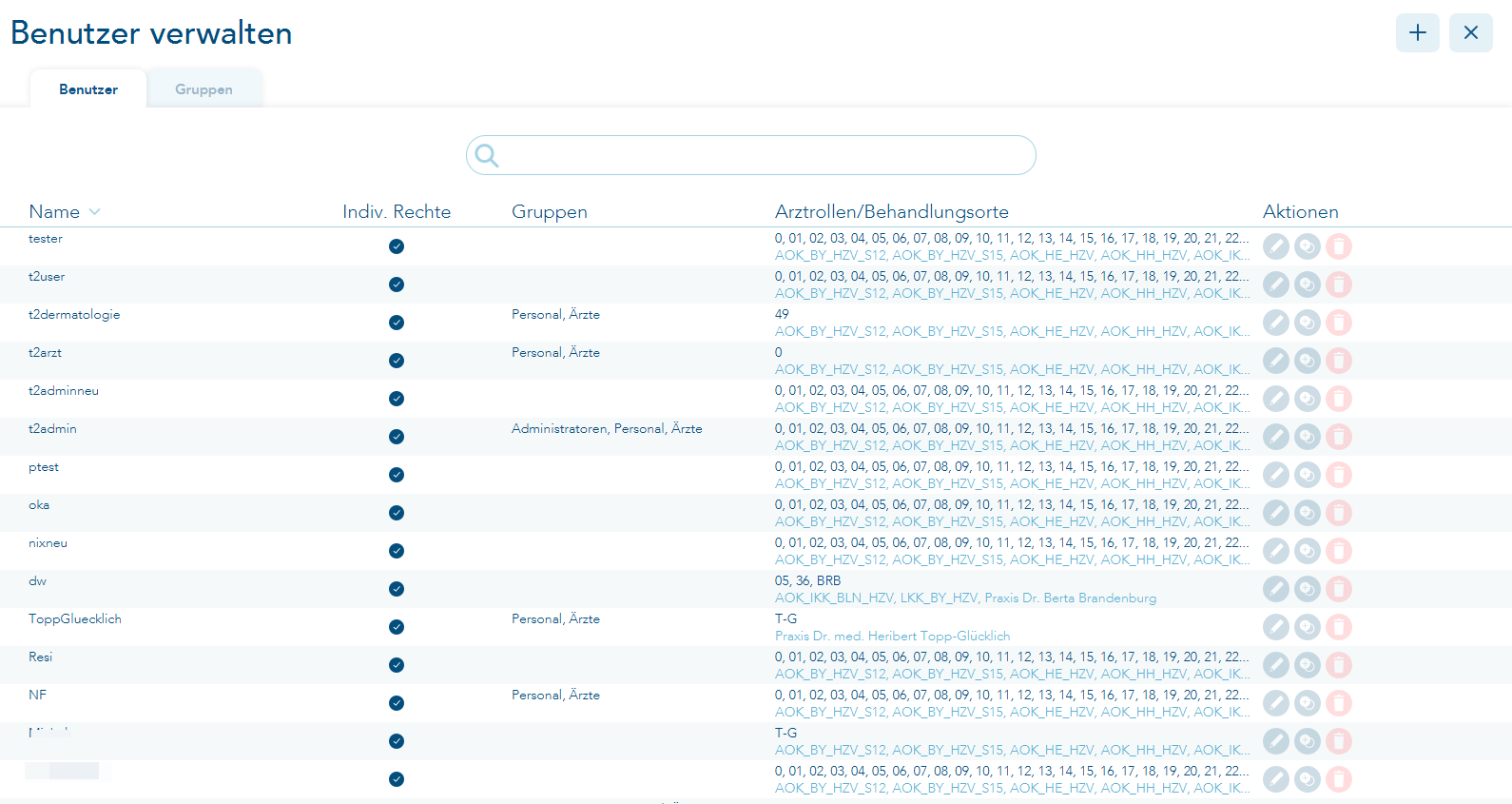
Task: Click the Arztrollen/Behandlungsorte column header
Action: tap(891, 212)
